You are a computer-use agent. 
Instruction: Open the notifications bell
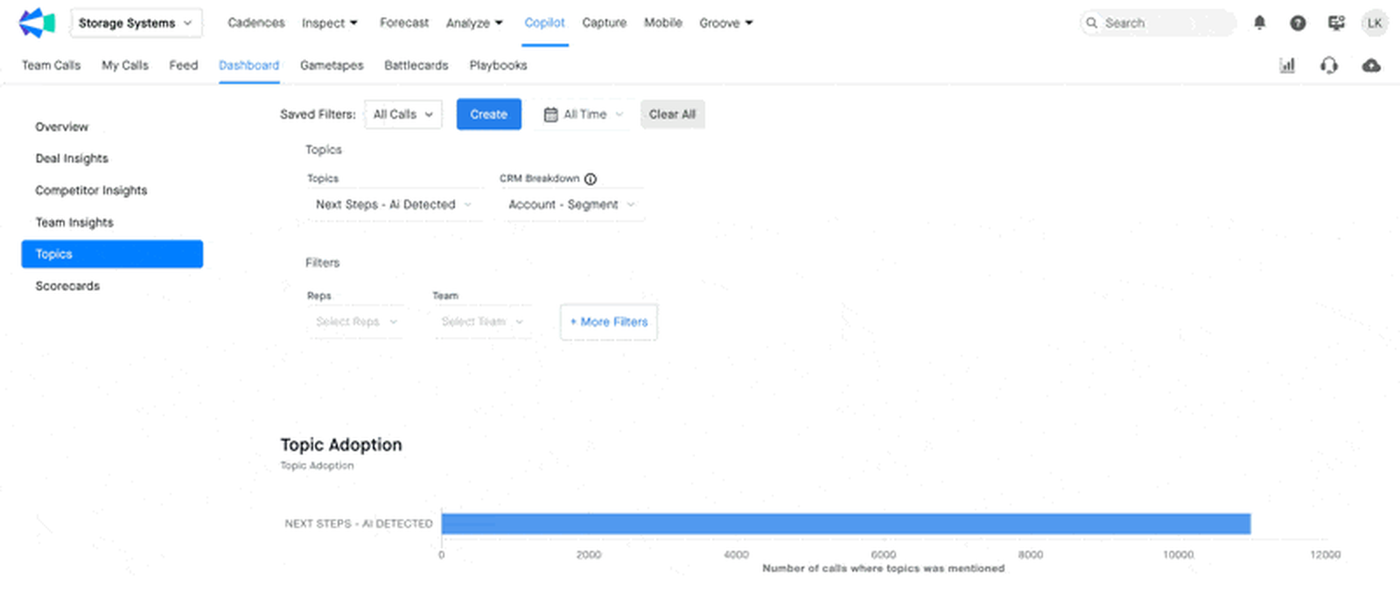[1260, 23]
